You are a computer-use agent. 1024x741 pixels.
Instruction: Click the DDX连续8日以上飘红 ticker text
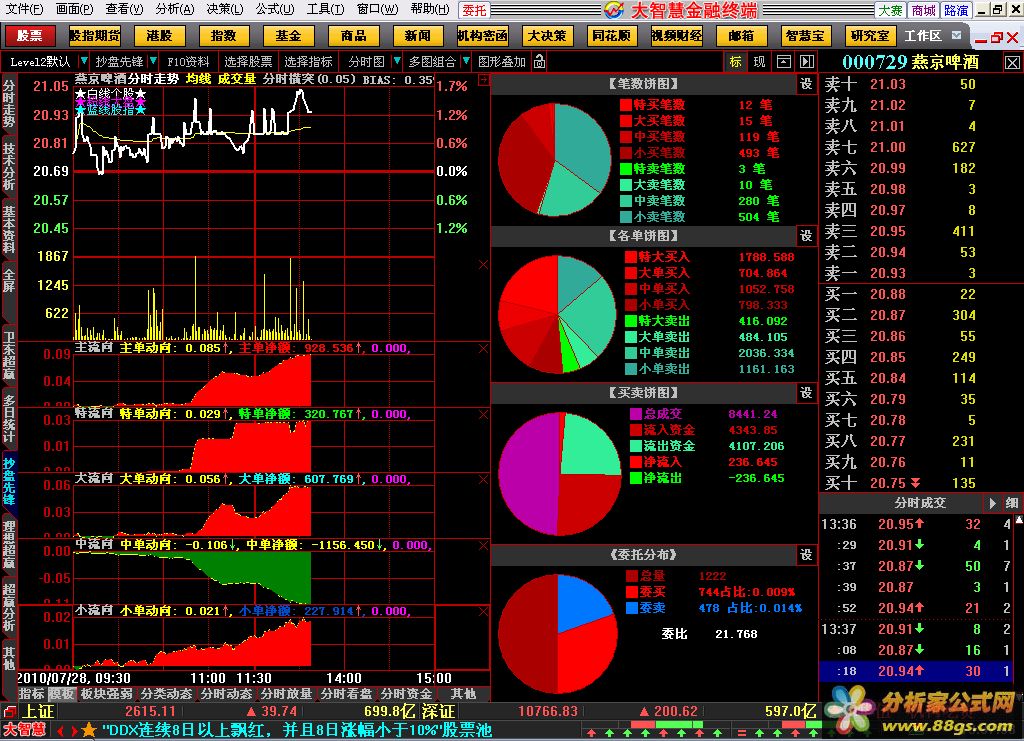(x=297, y=730)
